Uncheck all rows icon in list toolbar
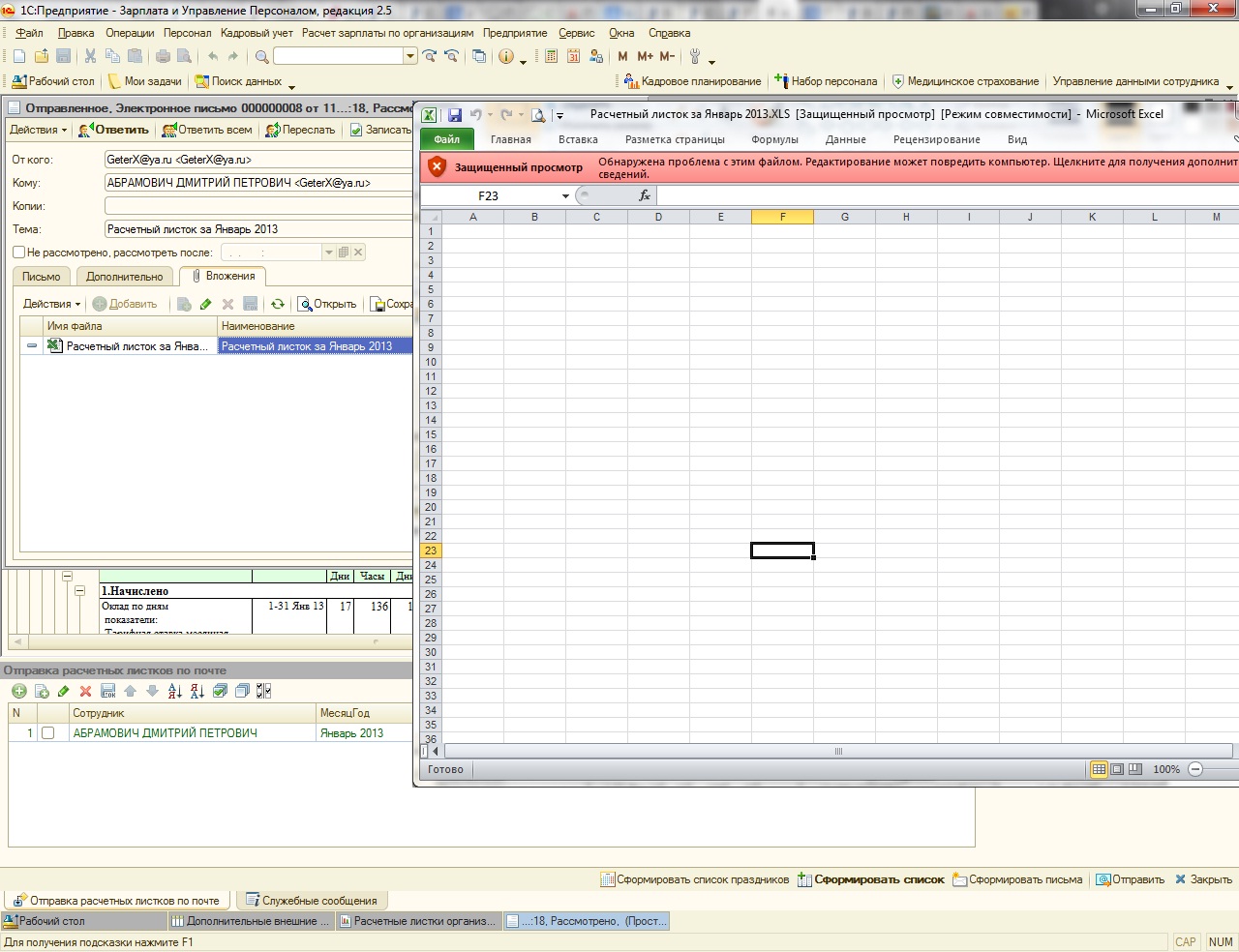This screenshot has width=1239, height=952. click(x=242, y=691)
